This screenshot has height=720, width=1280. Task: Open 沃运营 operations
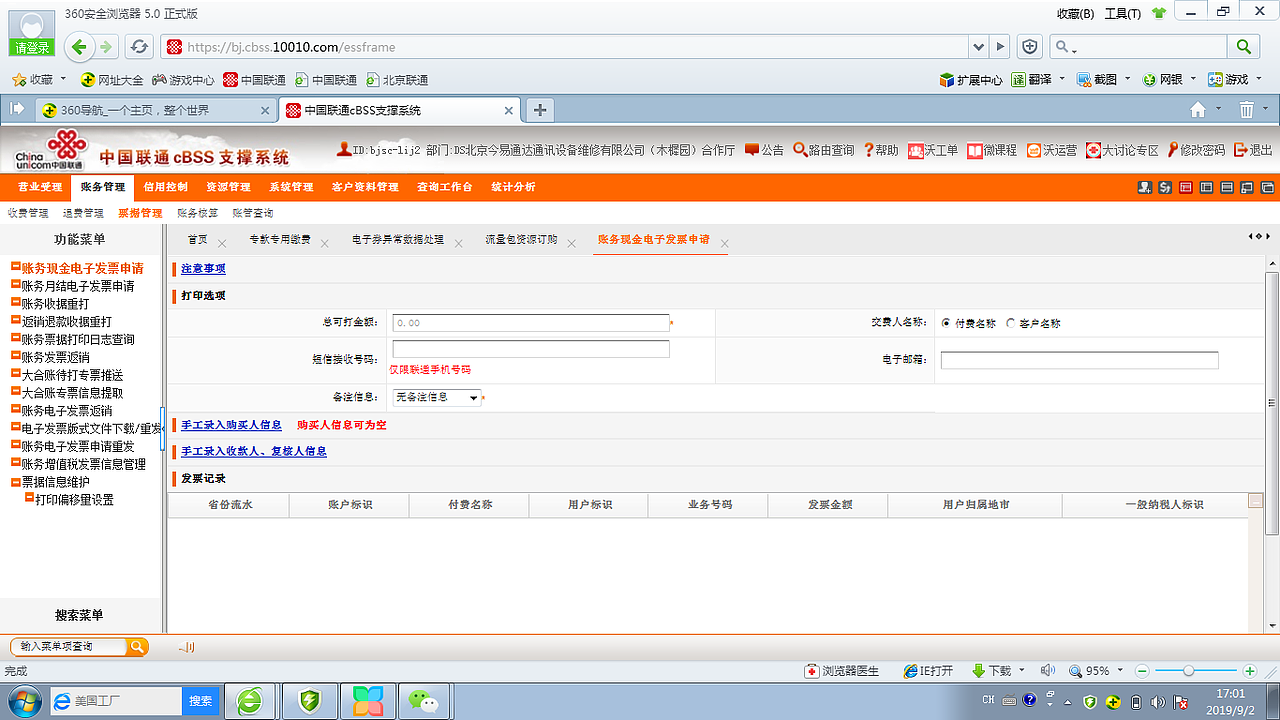click(x=1052, y=150)
